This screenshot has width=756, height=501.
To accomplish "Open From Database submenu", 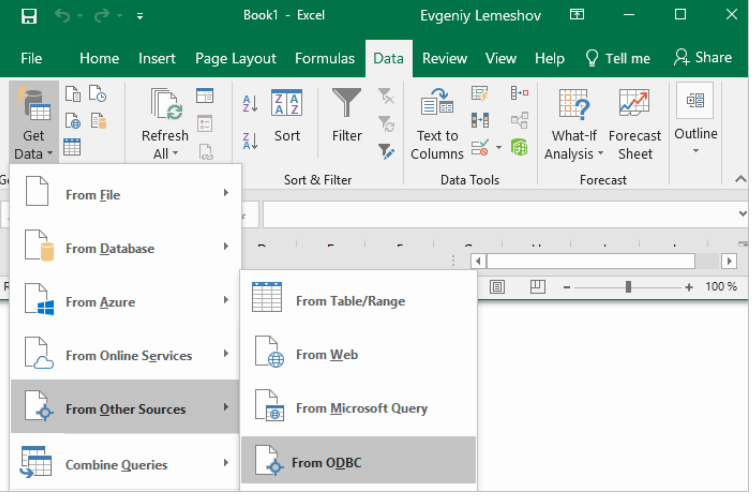I will coord(125,248).
